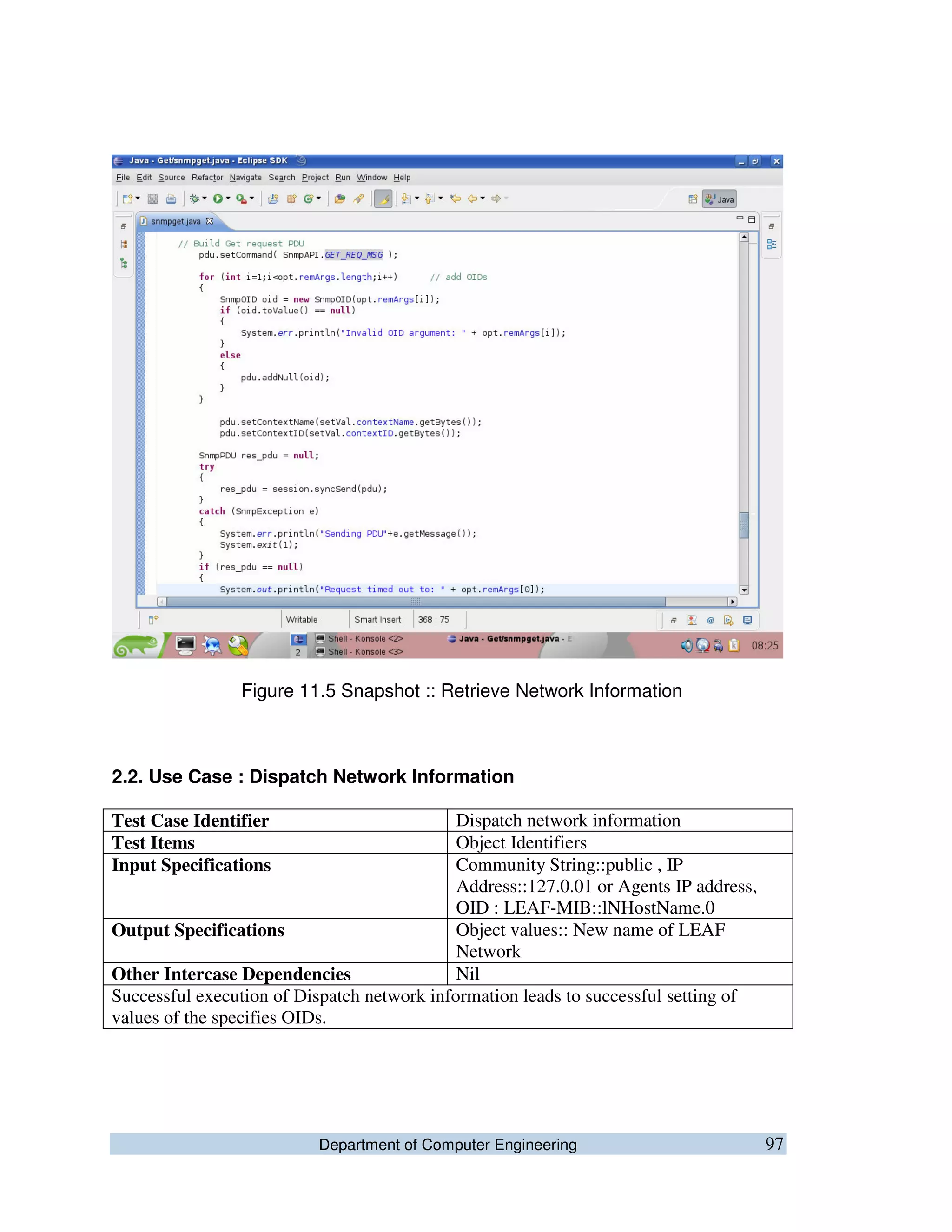952x1232 pixels.
Task: Open the Help menu
Action: tap(402, 178)
